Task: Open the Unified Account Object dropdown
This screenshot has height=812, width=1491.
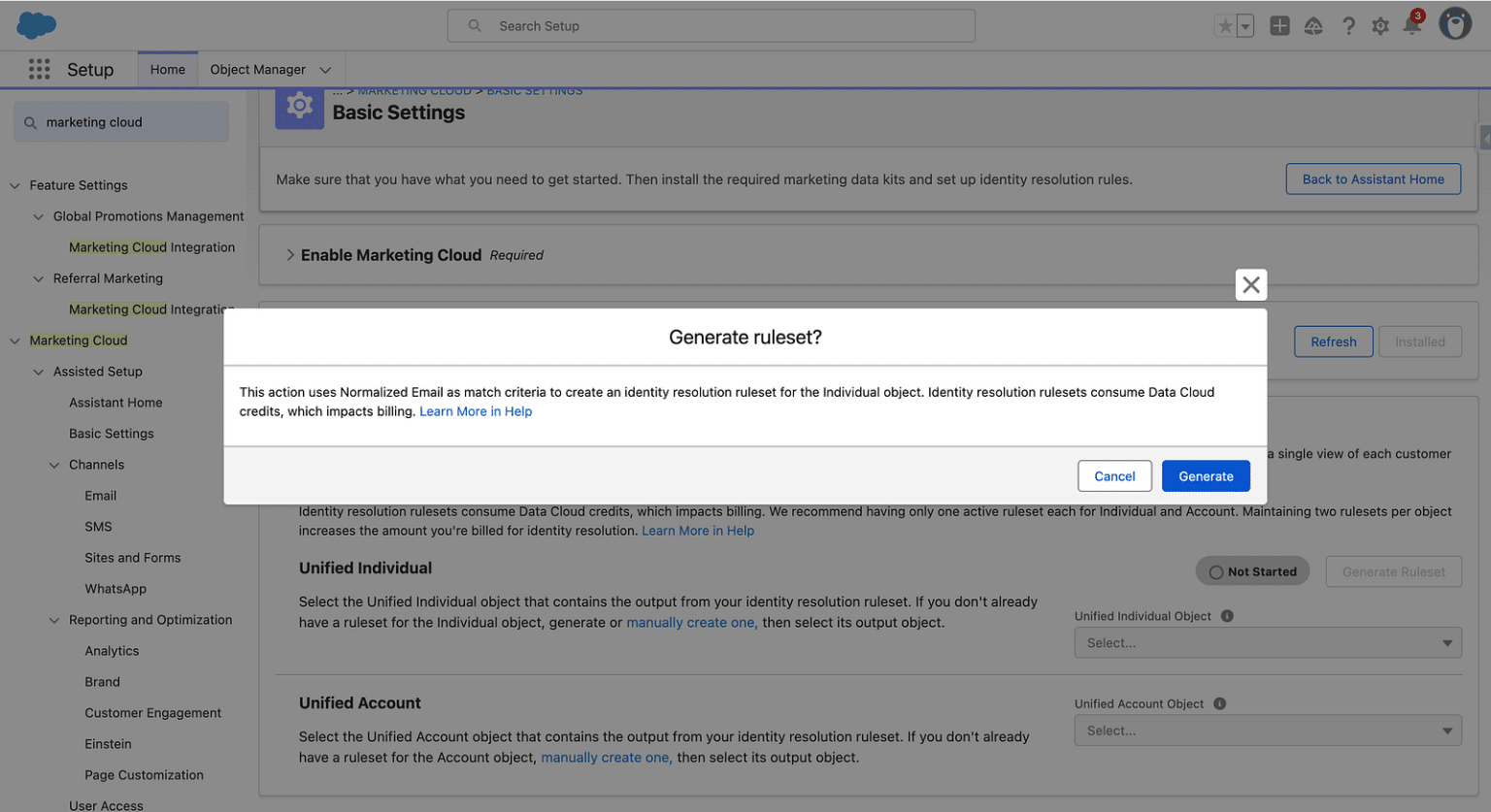Action: pyautogui.click(x=1268, y=731)
